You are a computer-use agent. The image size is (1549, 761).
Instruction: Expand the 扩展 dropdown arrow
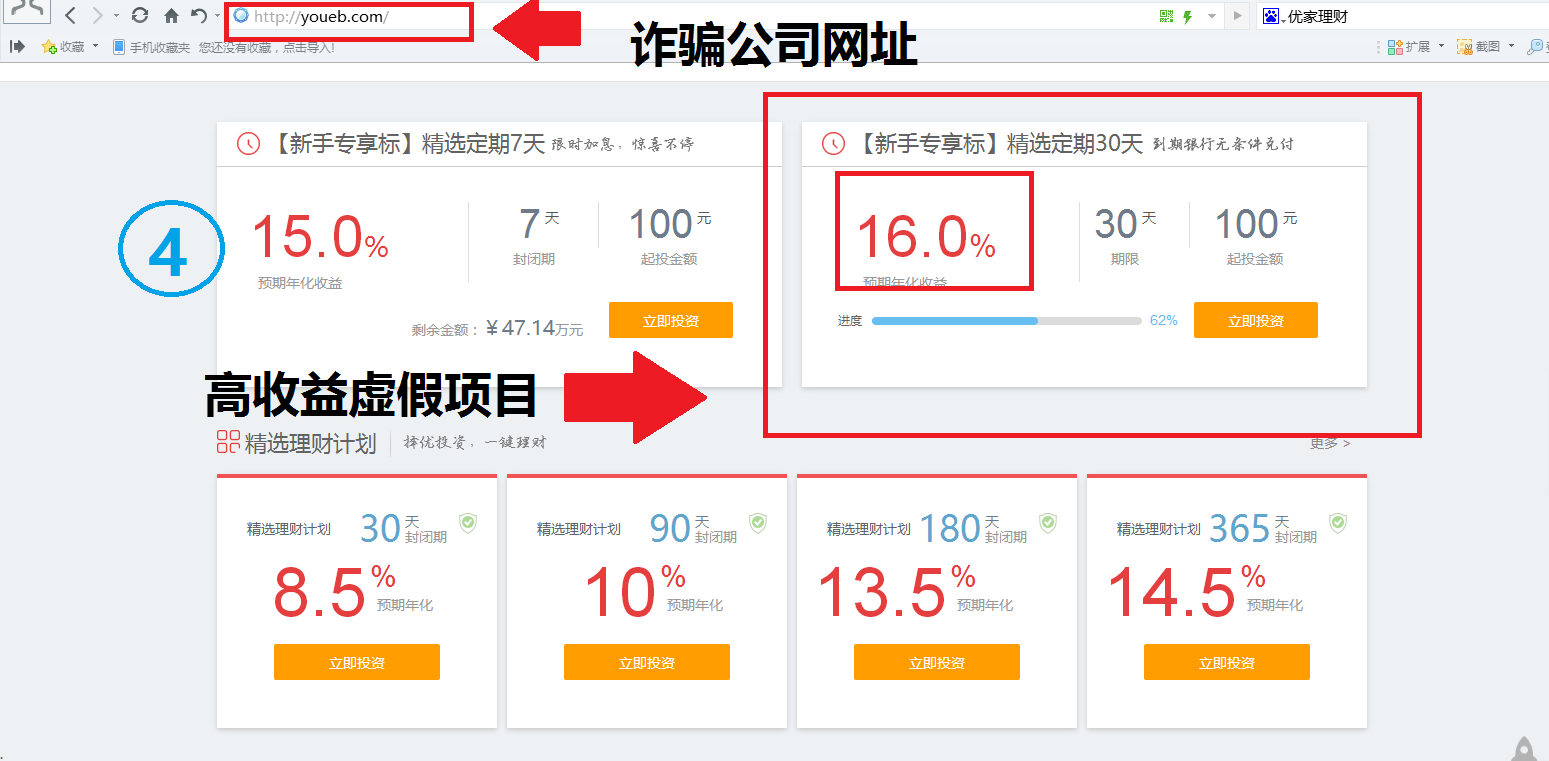coord(1442,46)
